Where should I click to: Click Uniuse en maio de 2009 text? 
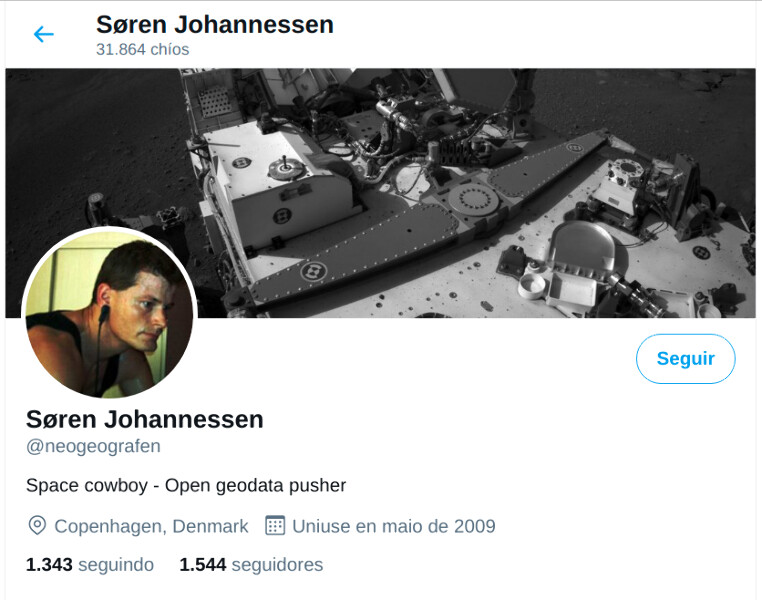pos(394,526)
